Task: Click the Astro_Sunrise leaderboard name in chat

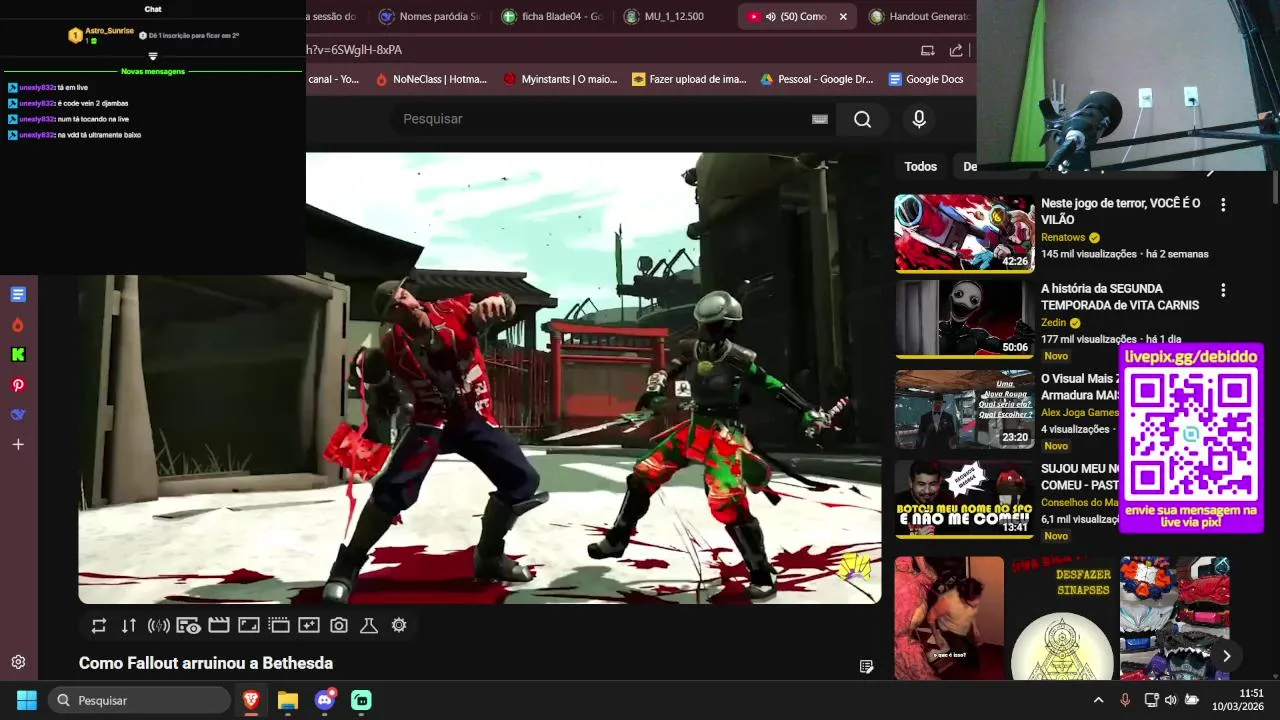Action: 109,31
